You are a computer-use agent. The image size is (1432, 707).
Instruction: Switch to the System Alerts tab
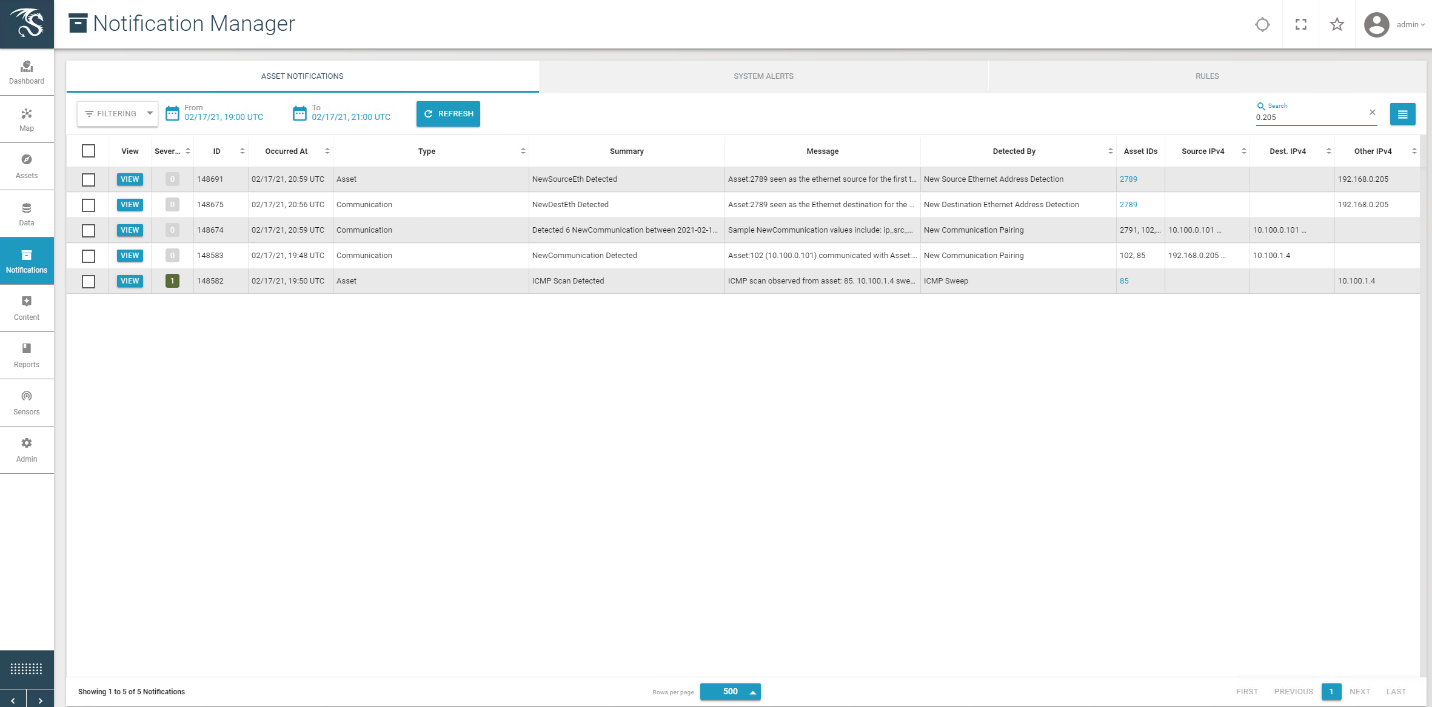pos(763,76)
